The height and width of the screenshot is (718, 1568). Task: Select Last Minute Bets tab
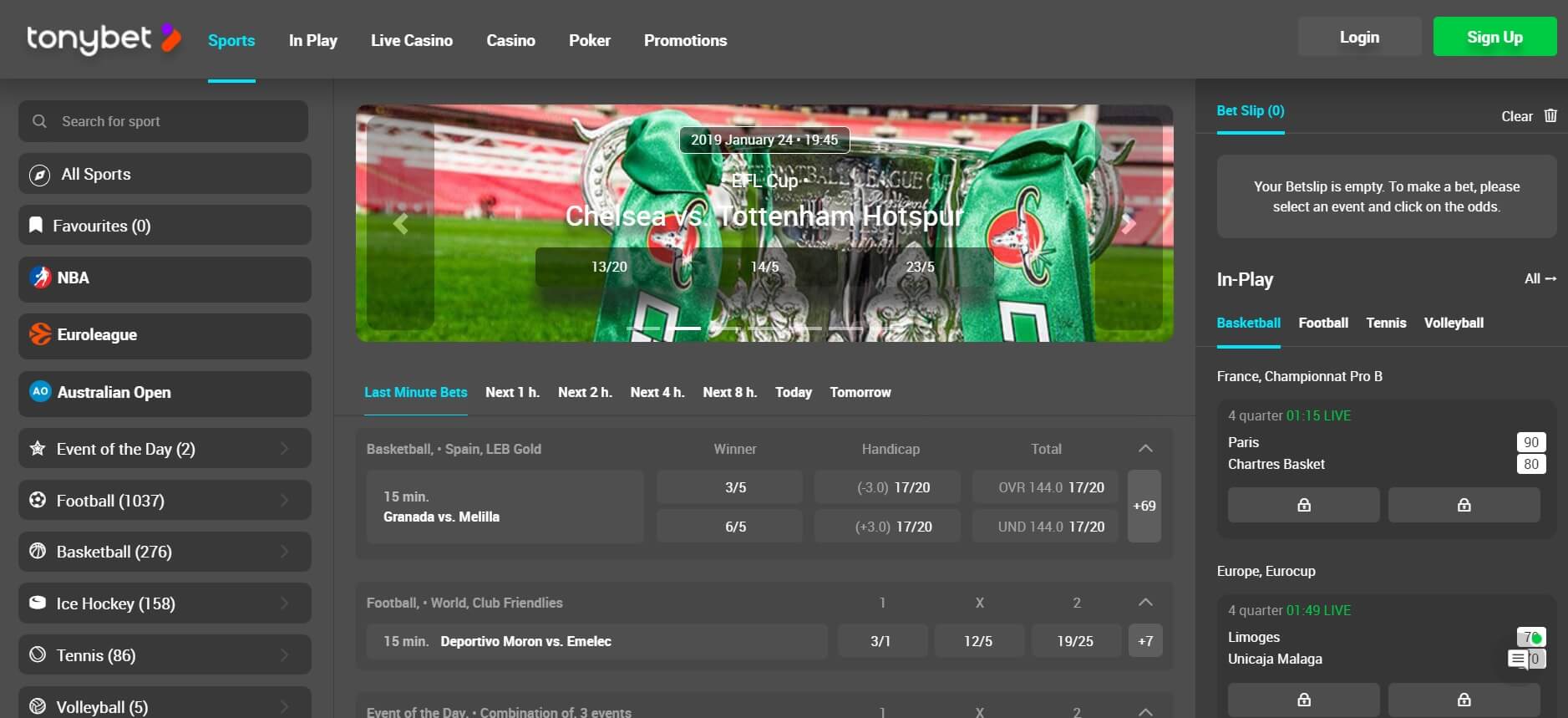coord(416,392)
